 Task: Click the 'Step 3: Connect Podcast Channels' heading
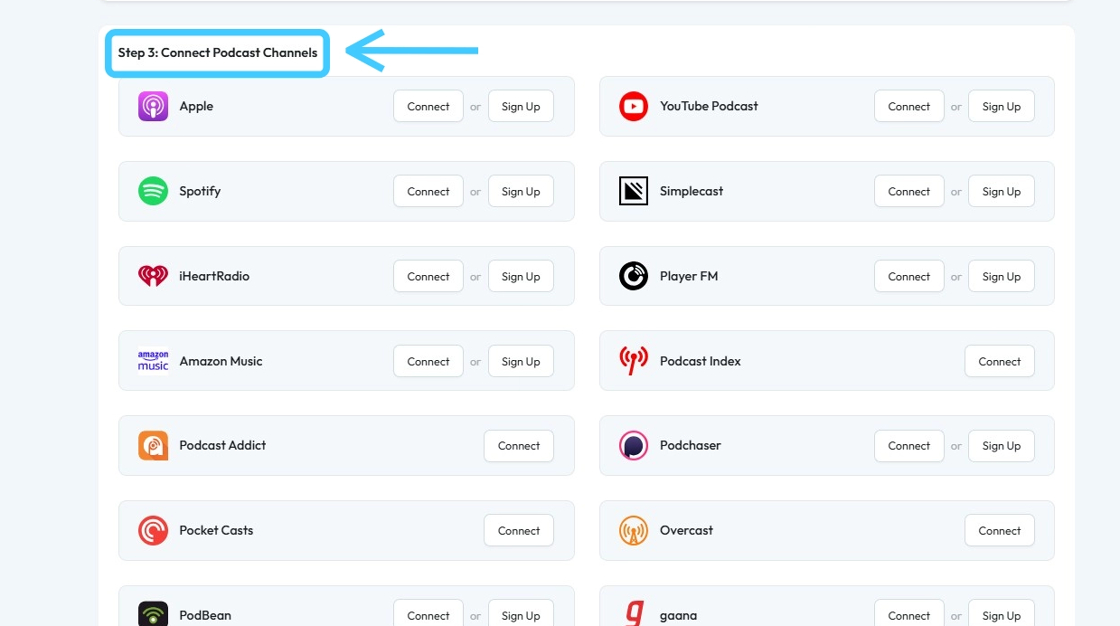click(x=217, y=53)
